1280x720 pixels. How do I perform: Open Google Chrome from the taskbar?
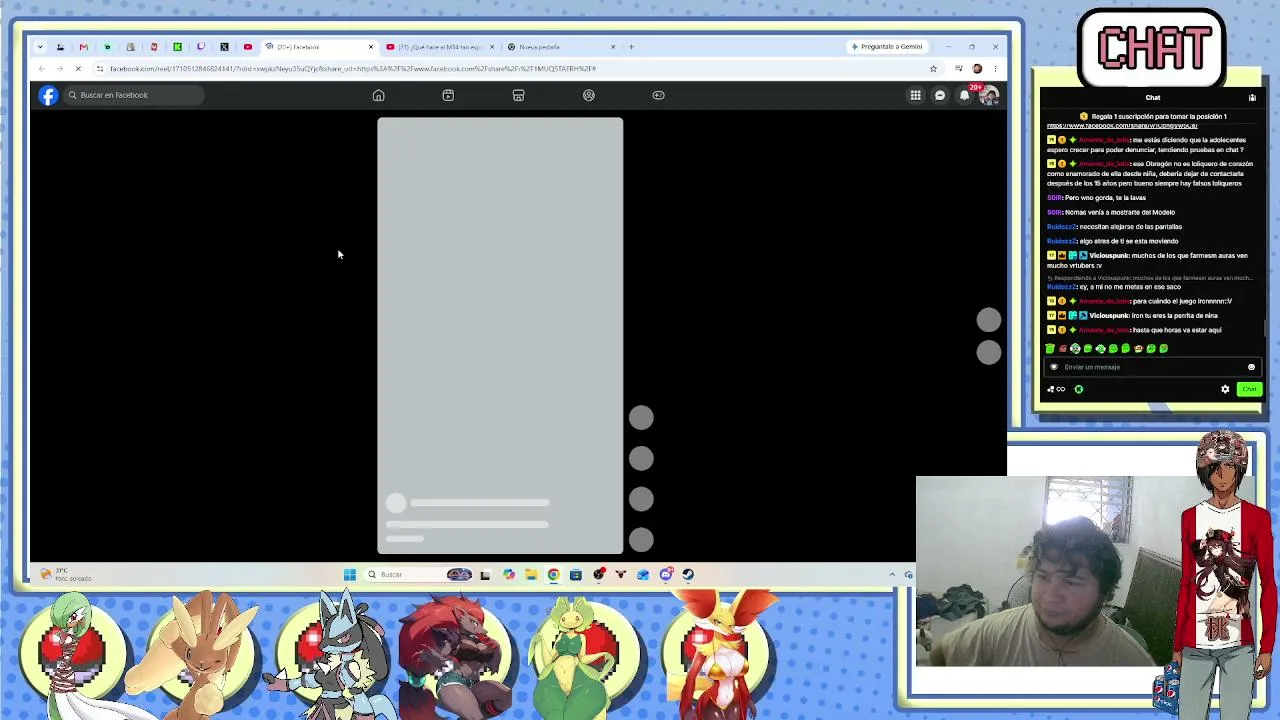(x=553, y=575)
